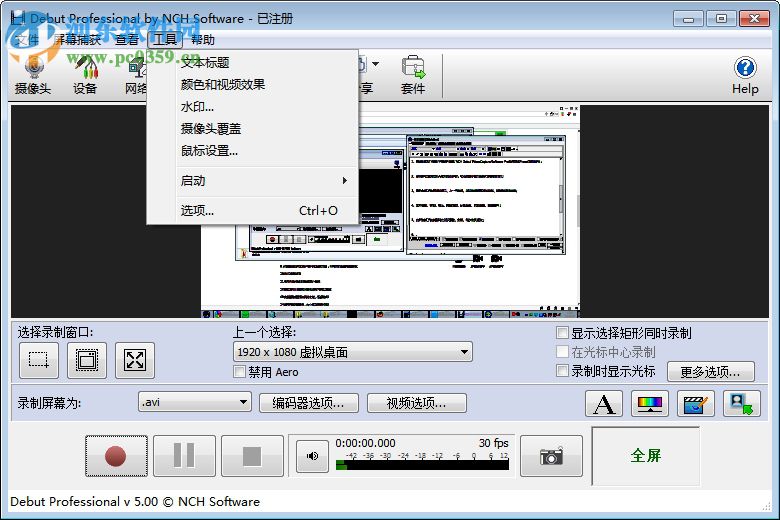Click the 30 fps text
780x520 pixels.
click(x=493, y=443)
